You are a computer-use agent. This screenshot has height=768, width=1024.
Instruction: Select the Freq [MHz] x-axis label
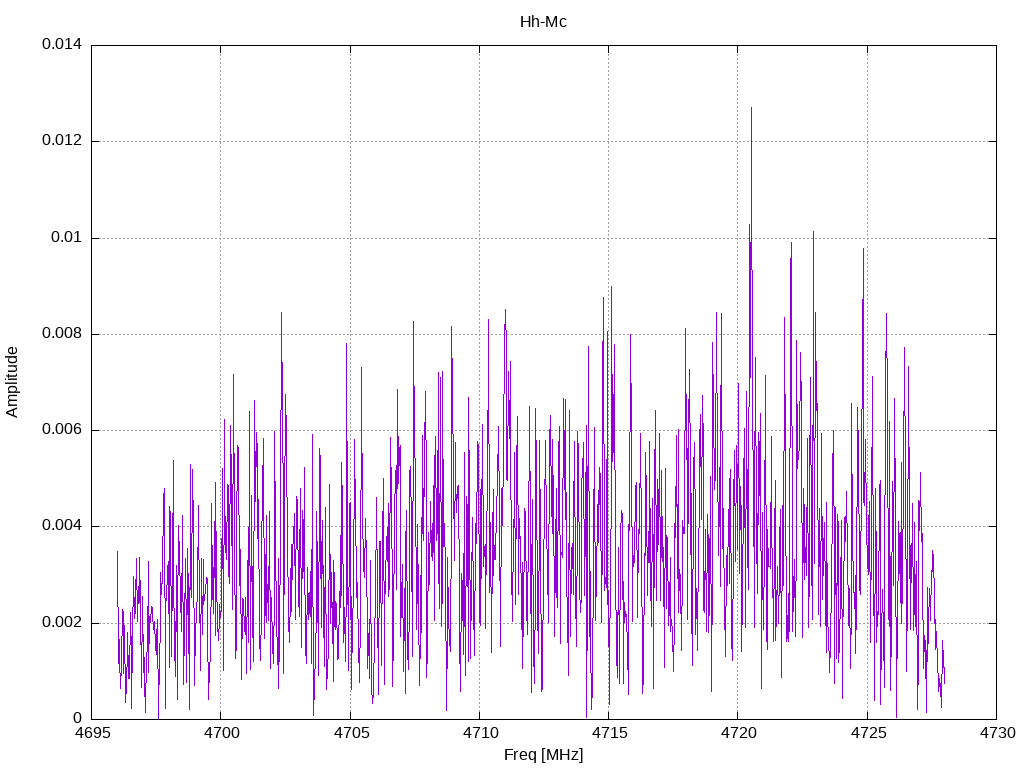click(543, 754)
